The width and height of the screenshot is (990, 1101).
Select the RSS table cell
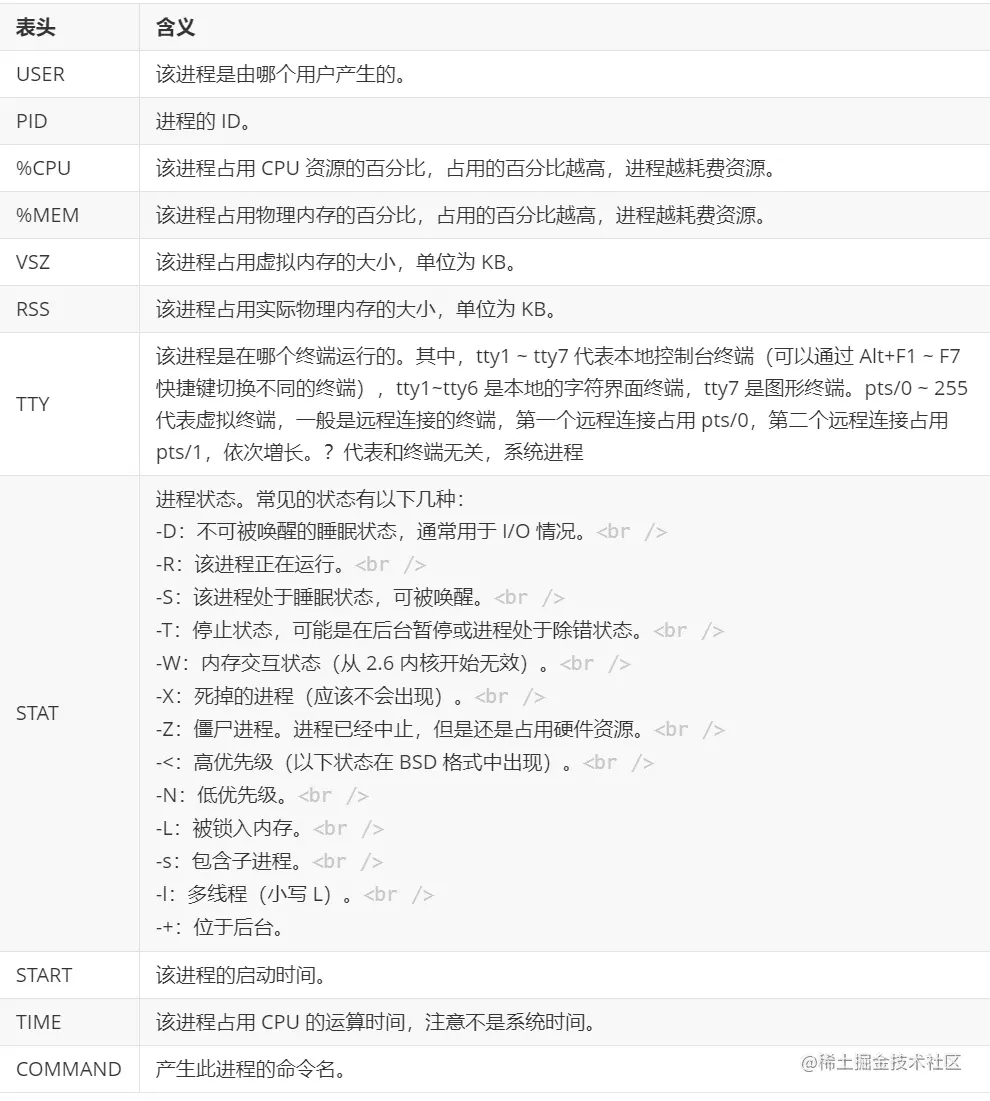(x=31, y=309)
